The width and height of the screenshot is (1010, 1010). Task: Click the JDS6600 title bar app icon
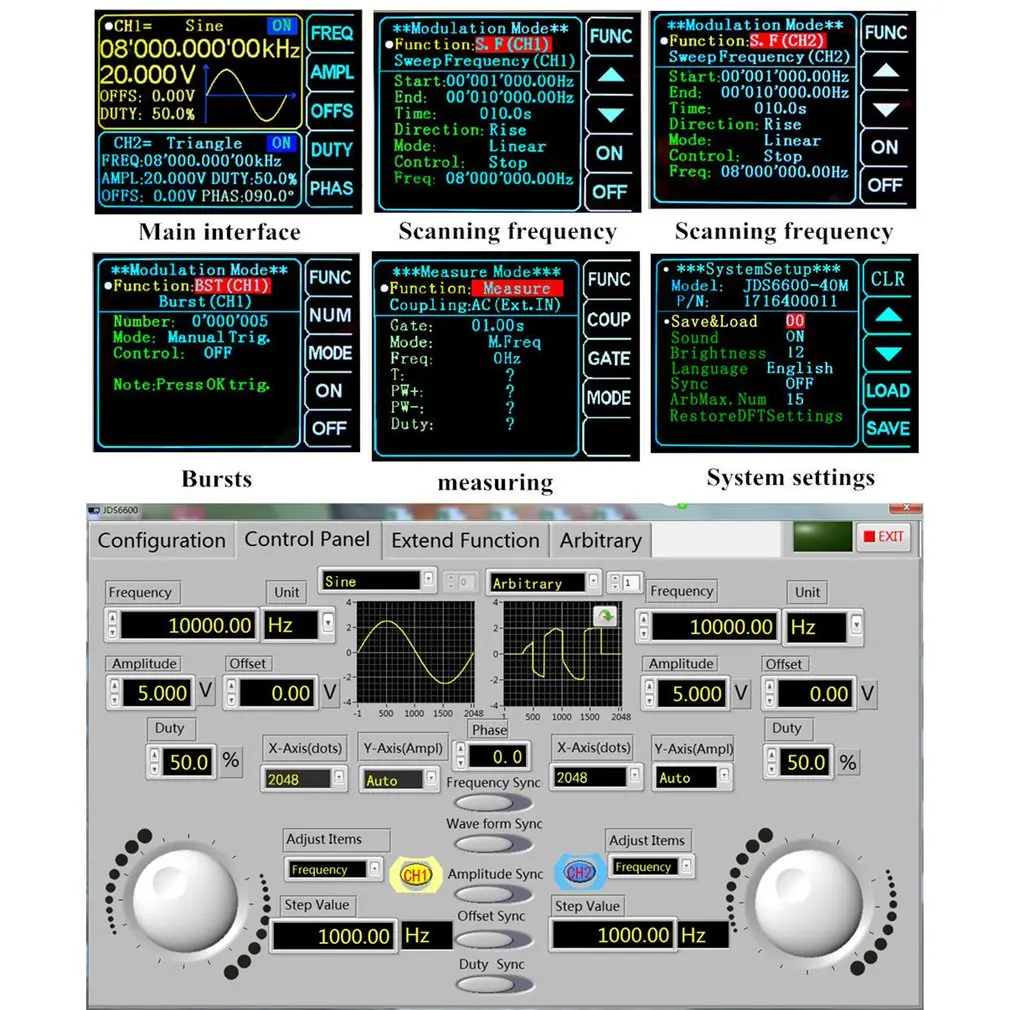94,510
